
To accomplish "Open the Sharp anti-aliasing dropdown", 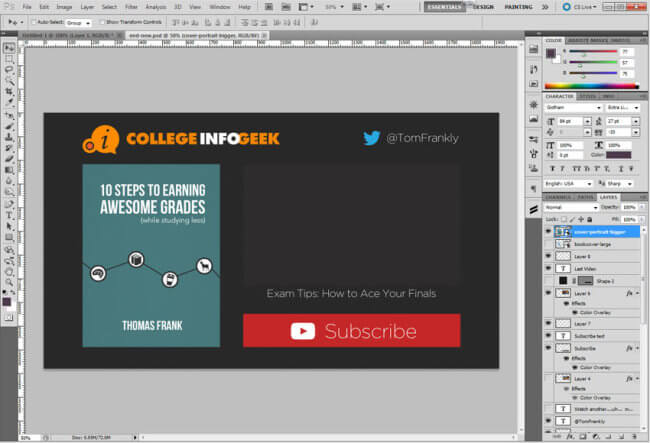I will coord(620,184).
